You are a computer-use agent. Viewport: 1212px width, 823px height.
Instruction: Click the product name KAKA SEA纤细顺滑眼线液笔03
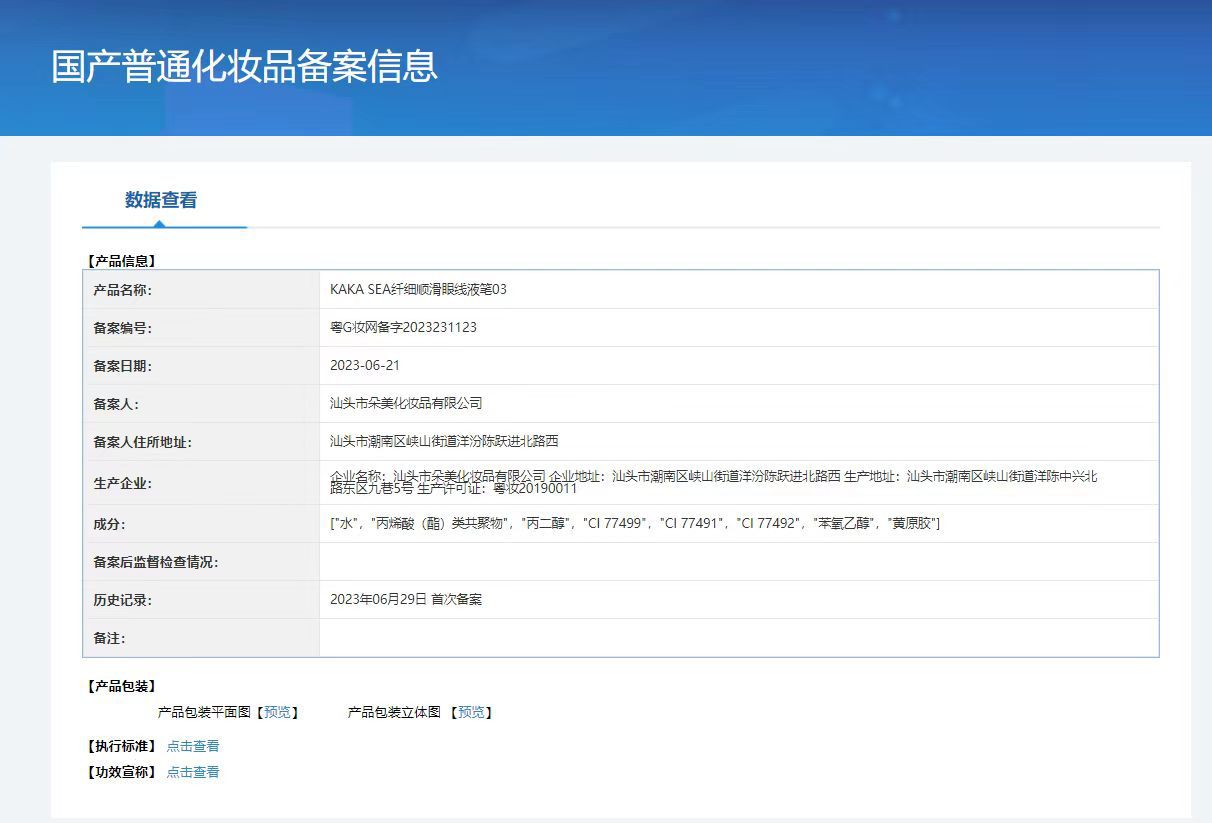(x=418, y=289)
